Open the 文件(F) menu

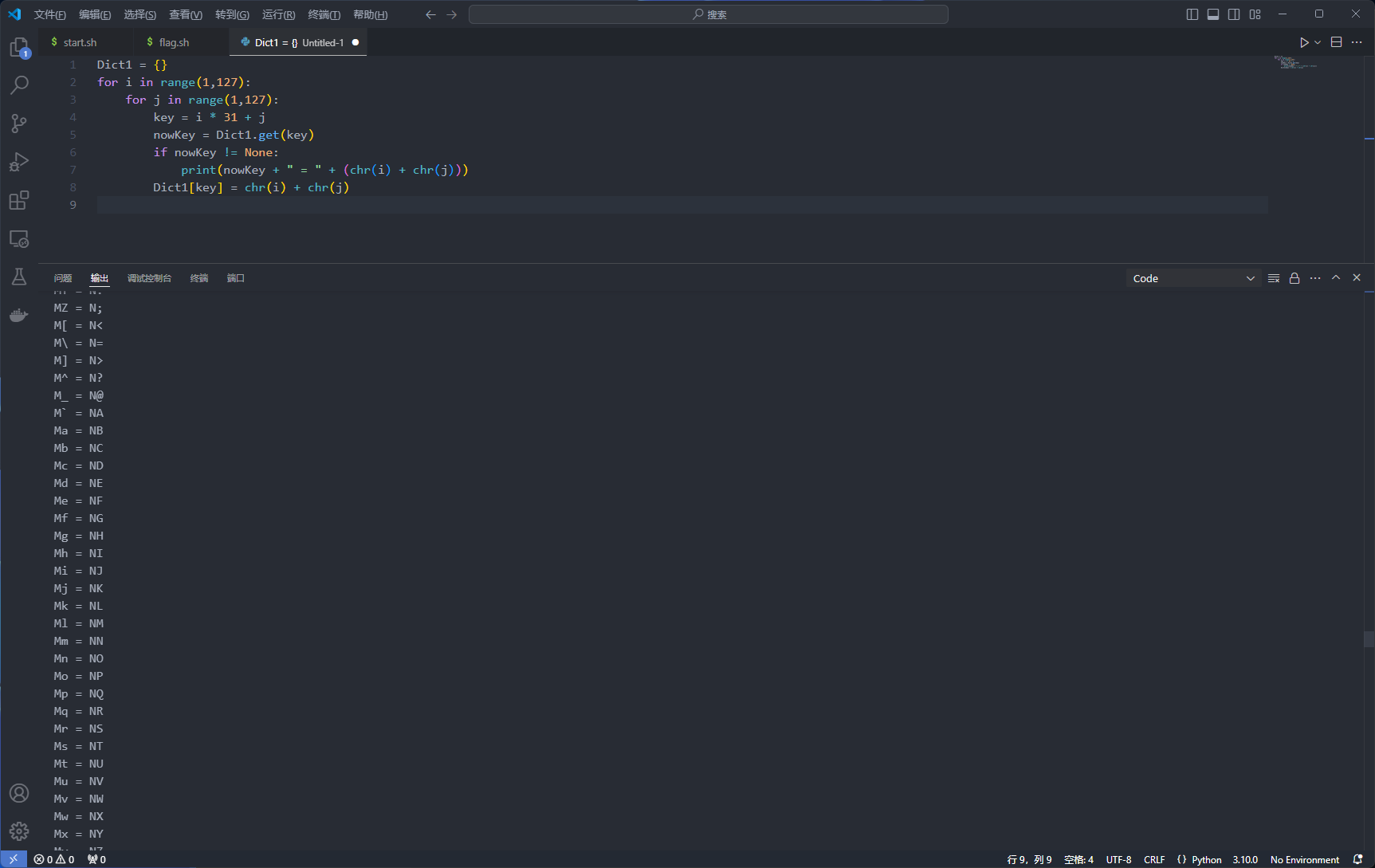click(x=49, y=14)
